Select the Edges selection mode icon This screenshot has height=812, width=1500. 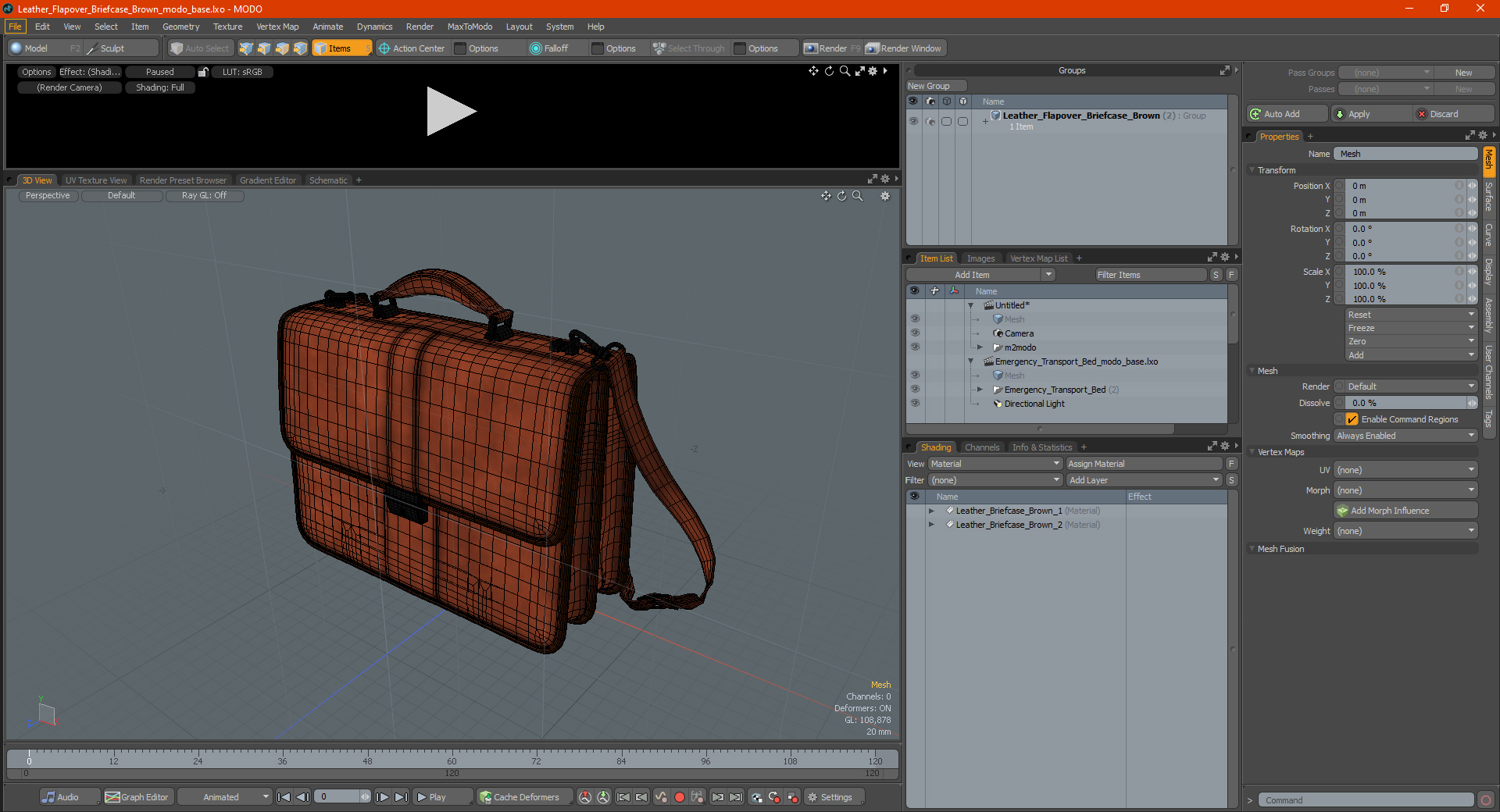click(264, 48)
